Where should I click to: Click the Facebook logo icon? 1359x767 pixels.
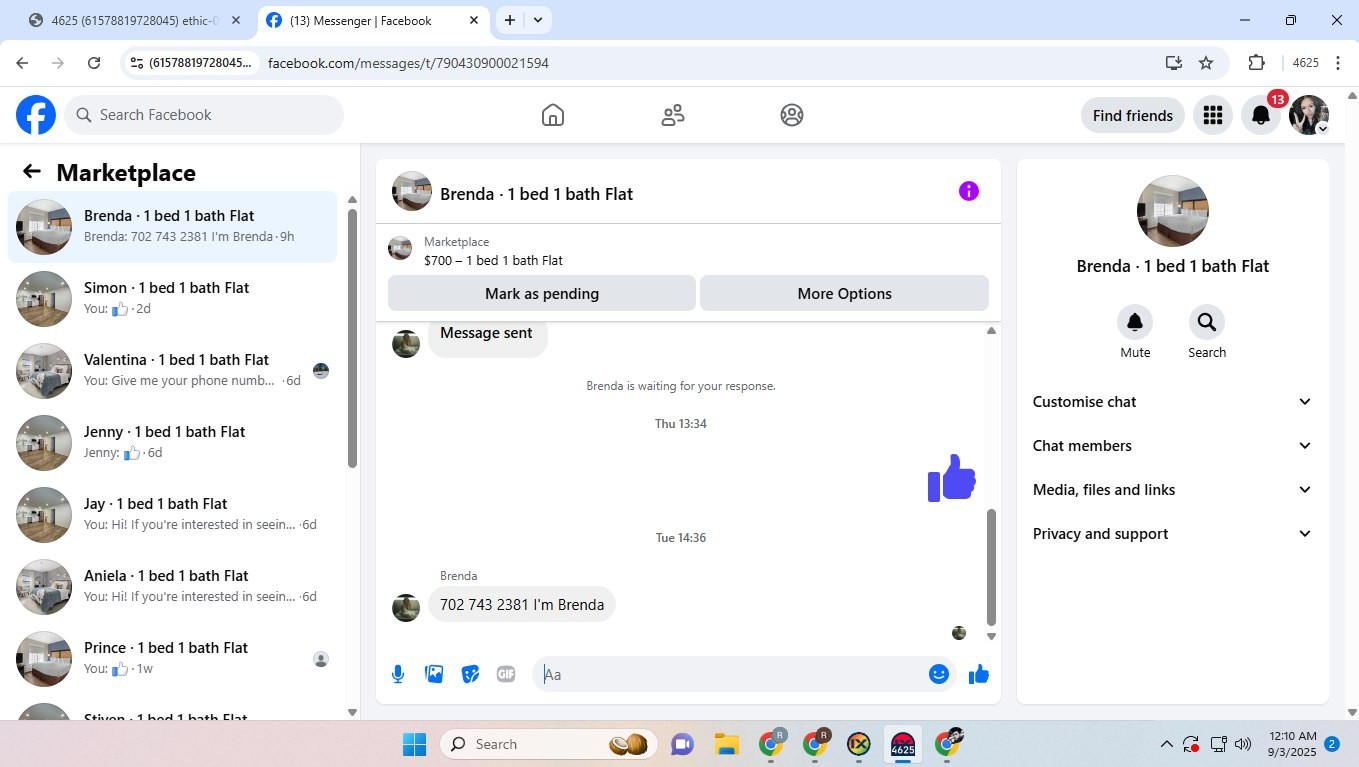[x=36, y=115]
